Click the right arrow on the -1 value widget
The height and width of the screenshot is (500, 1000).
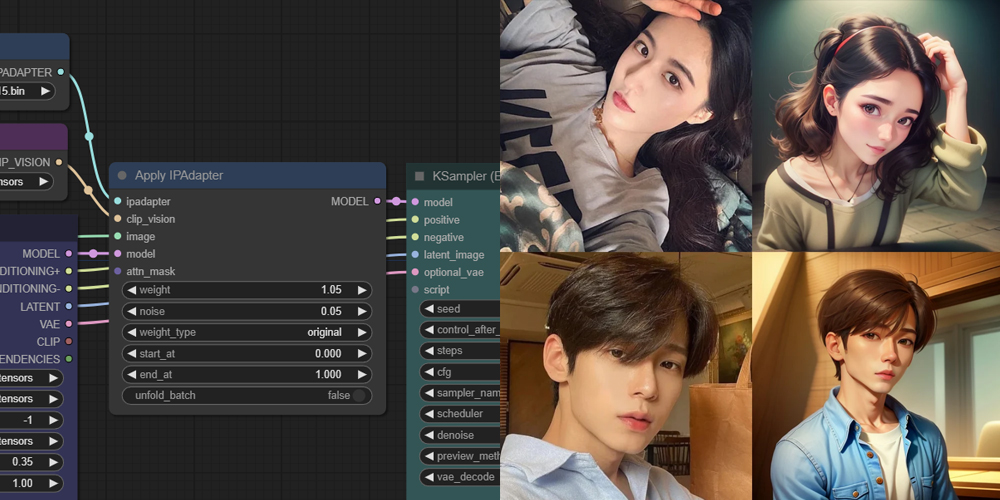tap(54, 420)
